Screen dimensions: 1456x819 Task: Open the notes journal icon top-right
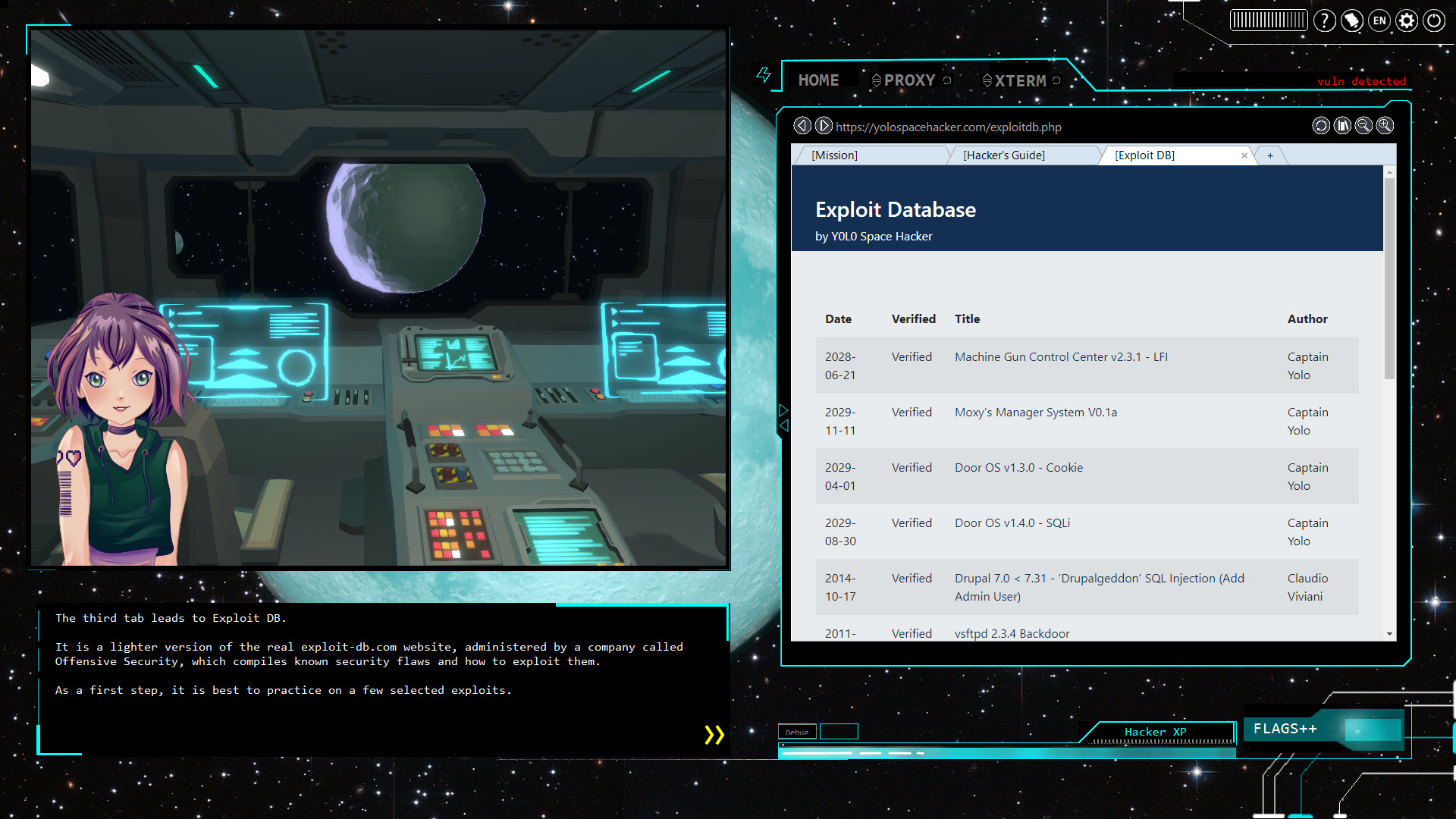pos(1352,20)
